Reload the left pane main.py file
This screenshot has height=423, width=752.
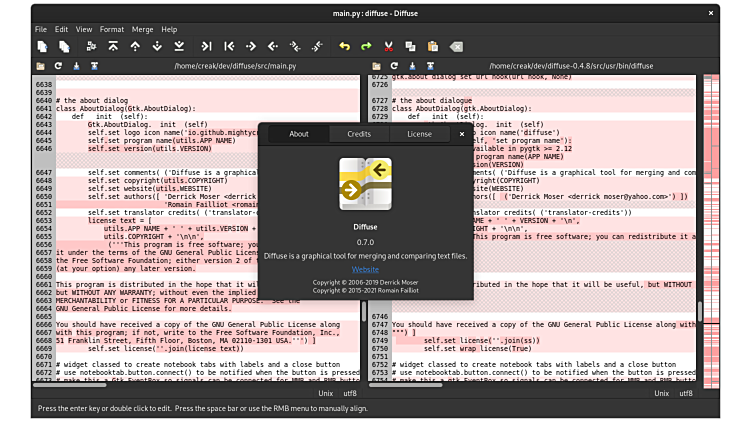[x=58, y=66]
